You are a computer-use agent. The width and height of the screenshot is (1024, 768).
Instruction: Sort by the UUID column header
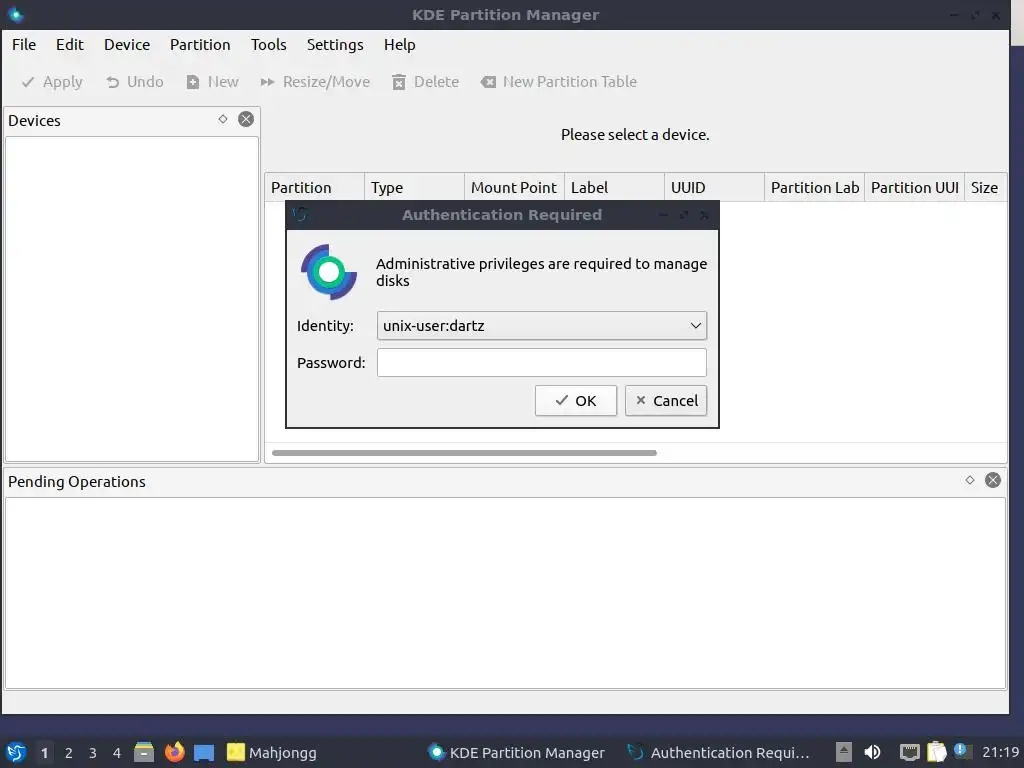click(x=714, y=187)
